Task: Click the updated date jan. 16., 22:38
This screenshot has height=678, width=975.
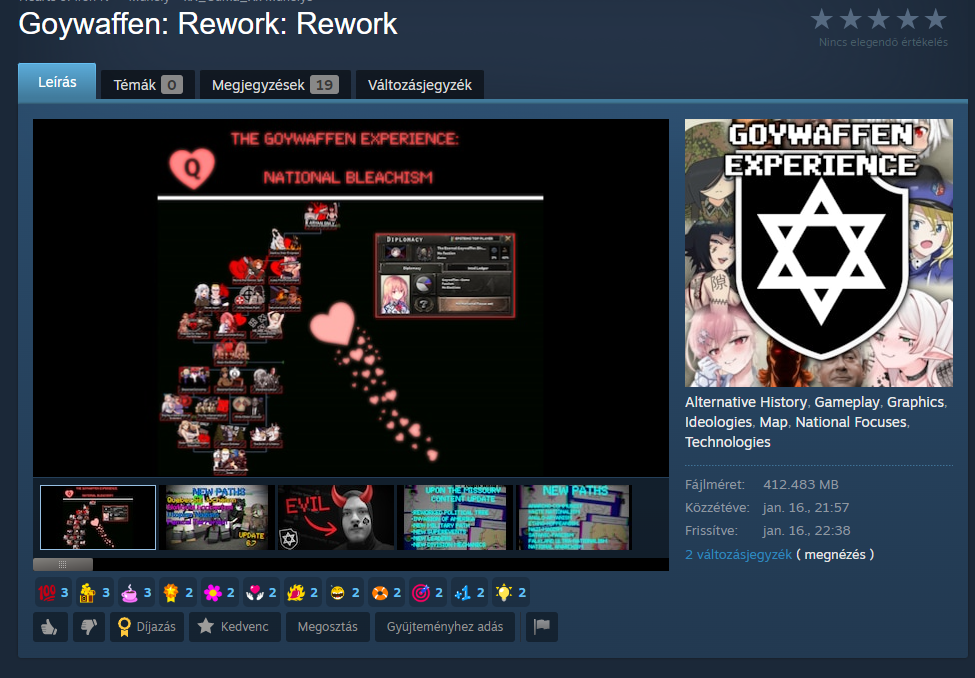Action: point(806,531)
